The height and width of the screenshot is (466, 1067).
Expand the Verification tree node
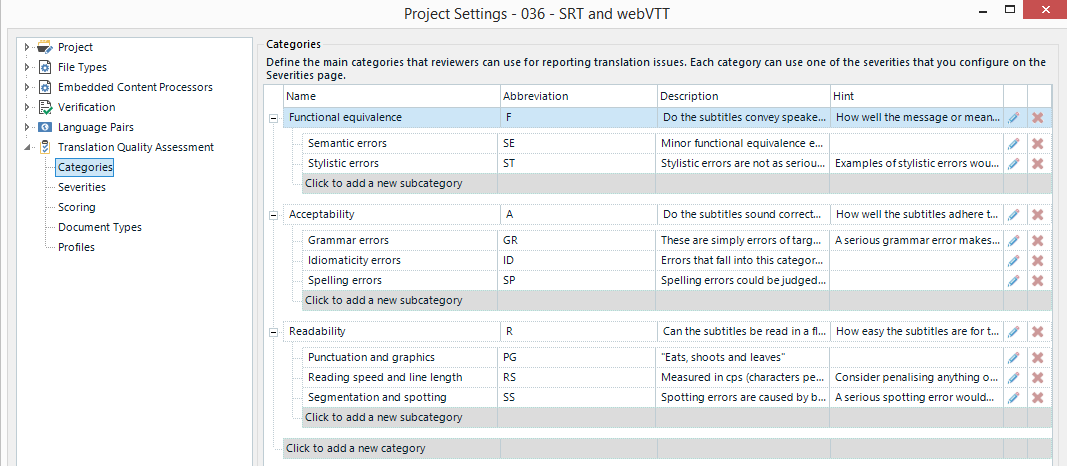(x=27, y=107)
